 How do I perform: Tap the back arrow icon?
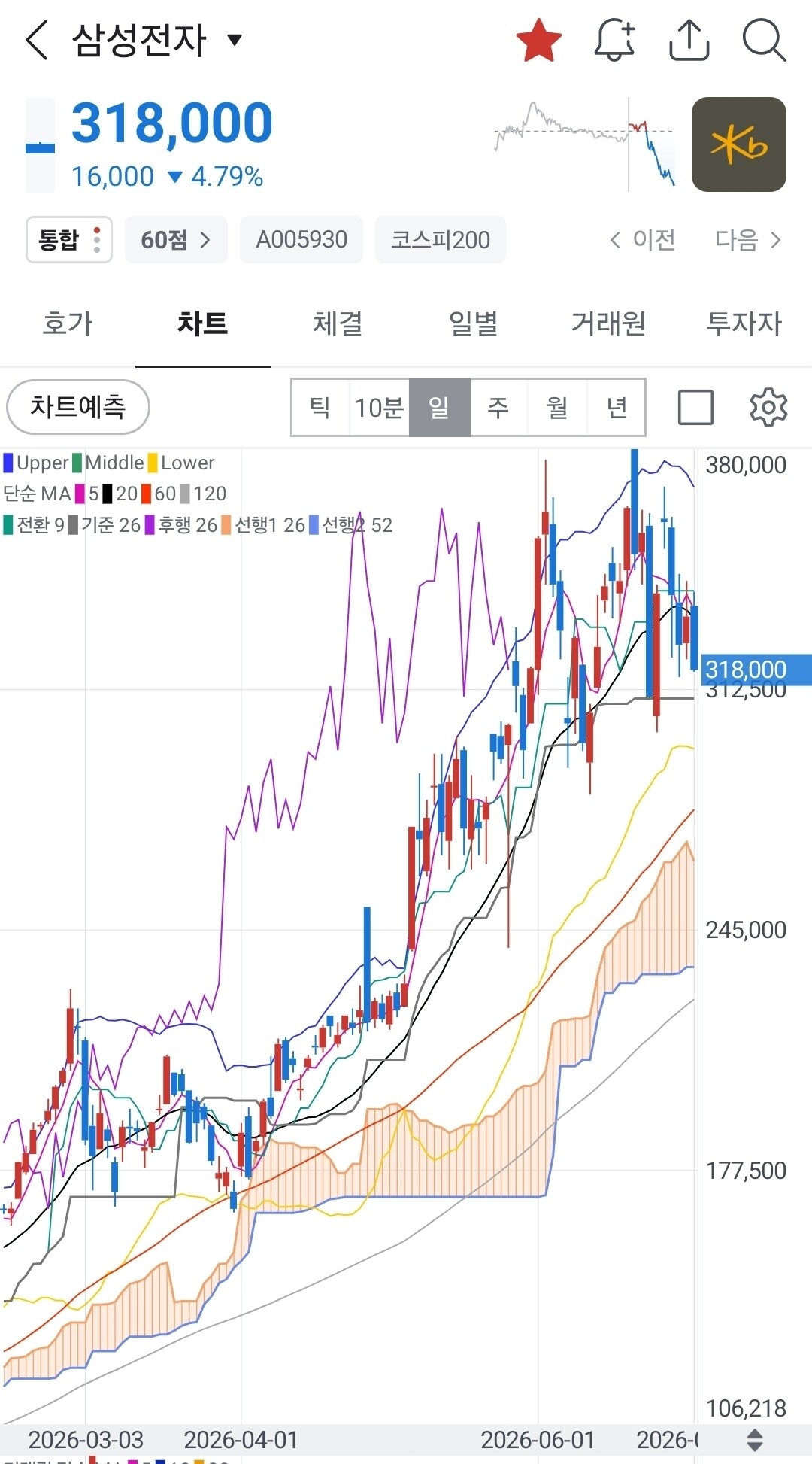click(37, 40)
